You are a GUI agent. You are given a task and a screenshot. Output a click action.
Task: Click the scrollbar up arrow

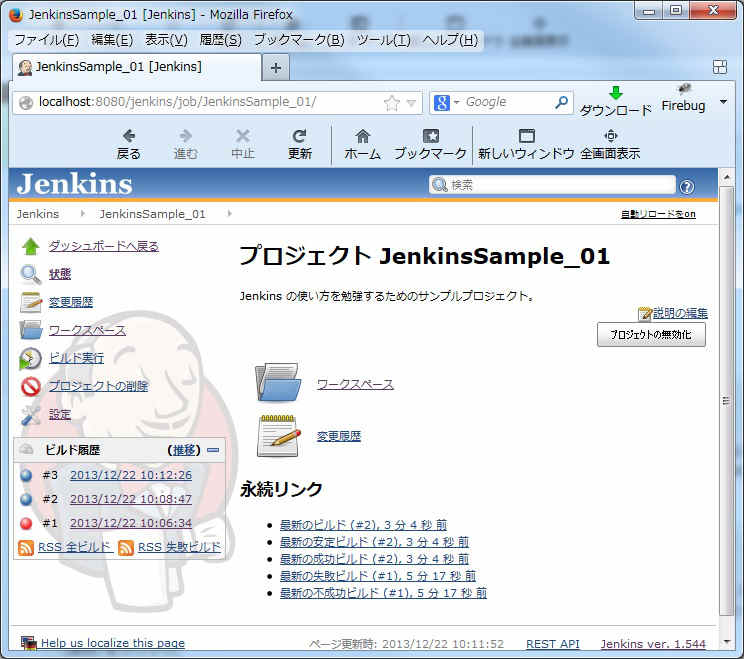click(726, 178)
